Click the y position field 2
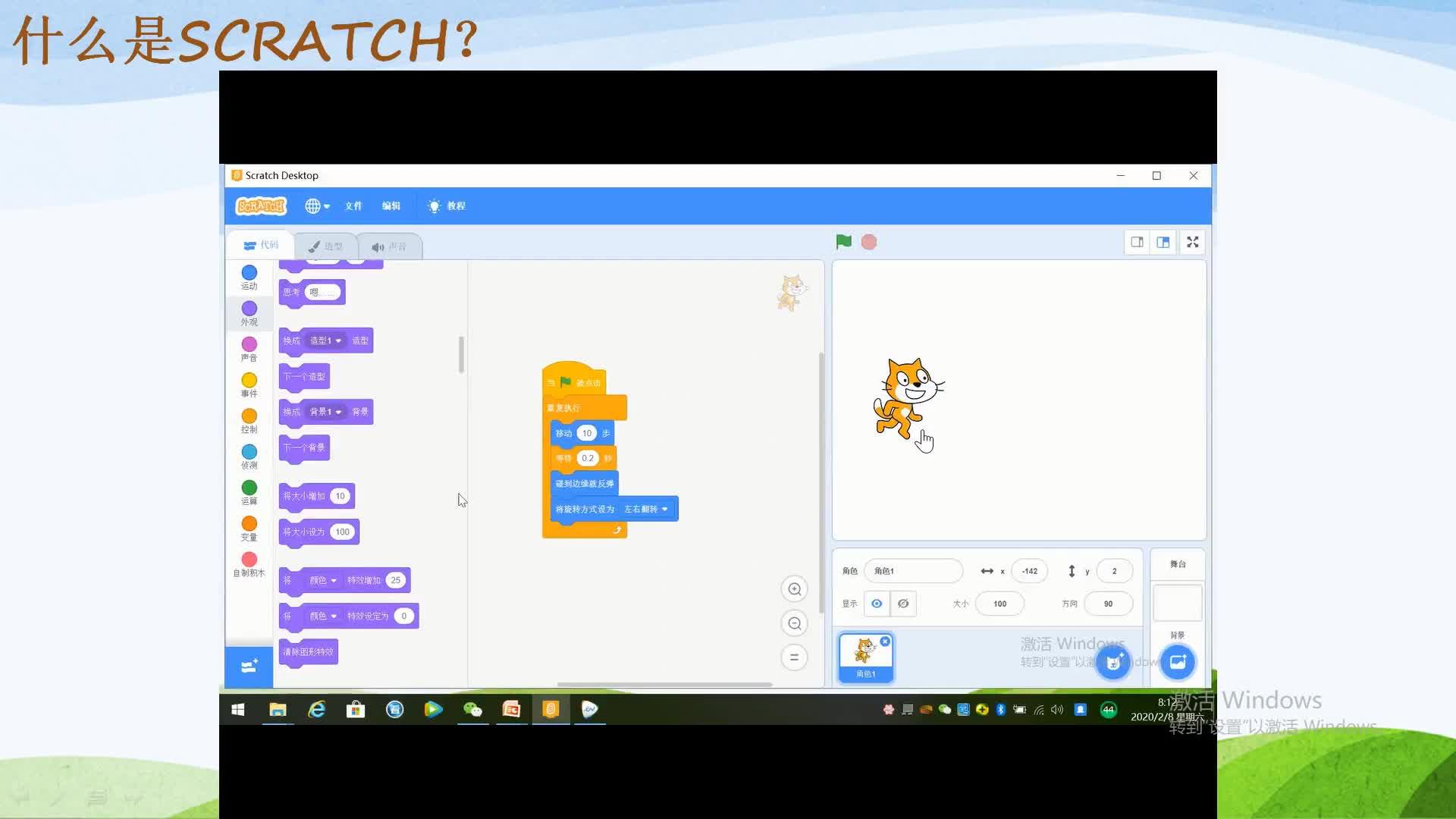The height and width of the screenshot is (819, 1456). 1114,571
